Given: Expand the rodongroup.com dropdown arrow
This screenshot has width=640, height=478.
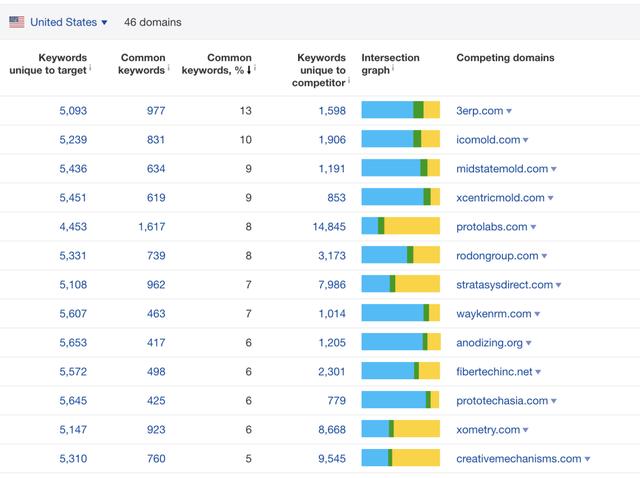Looking at the screenshot, I should pos(544,256).
